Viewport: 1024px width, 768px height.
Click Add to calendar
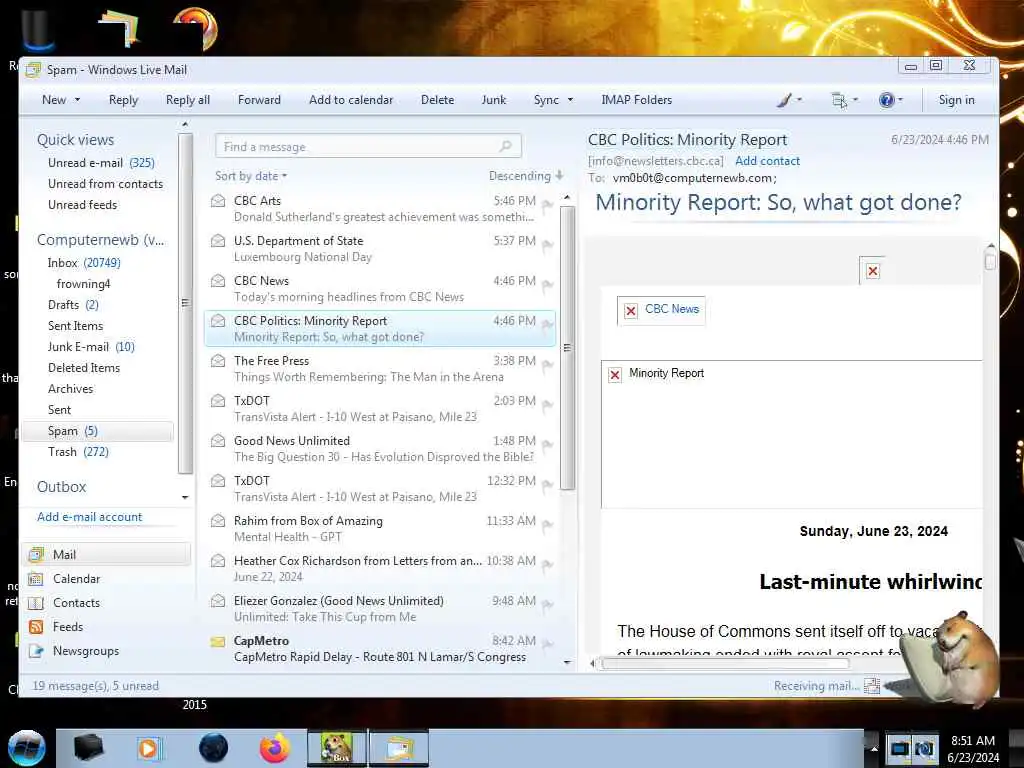tap(351, 100)
